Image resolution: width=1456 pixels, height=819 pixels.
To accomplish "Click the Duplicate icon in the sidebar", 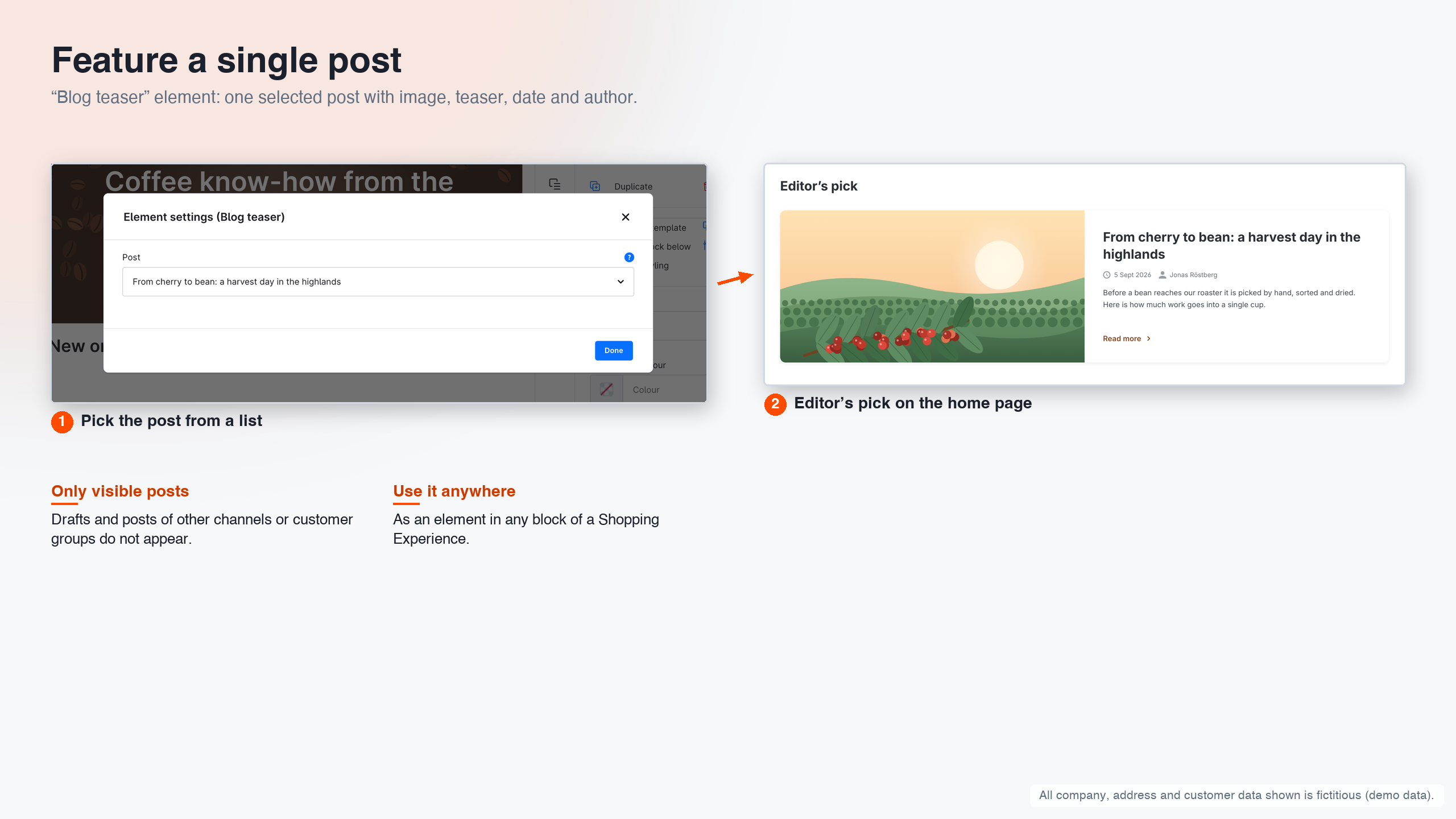I will (x=595, y=186).
